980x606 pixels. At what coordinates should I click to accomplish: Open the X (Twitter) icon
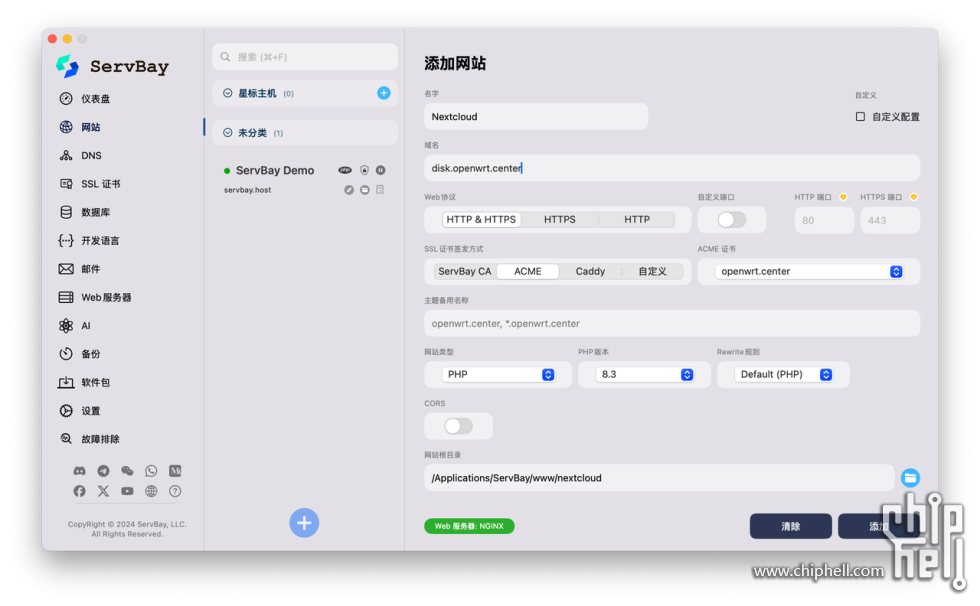click(x=103, y=491)
